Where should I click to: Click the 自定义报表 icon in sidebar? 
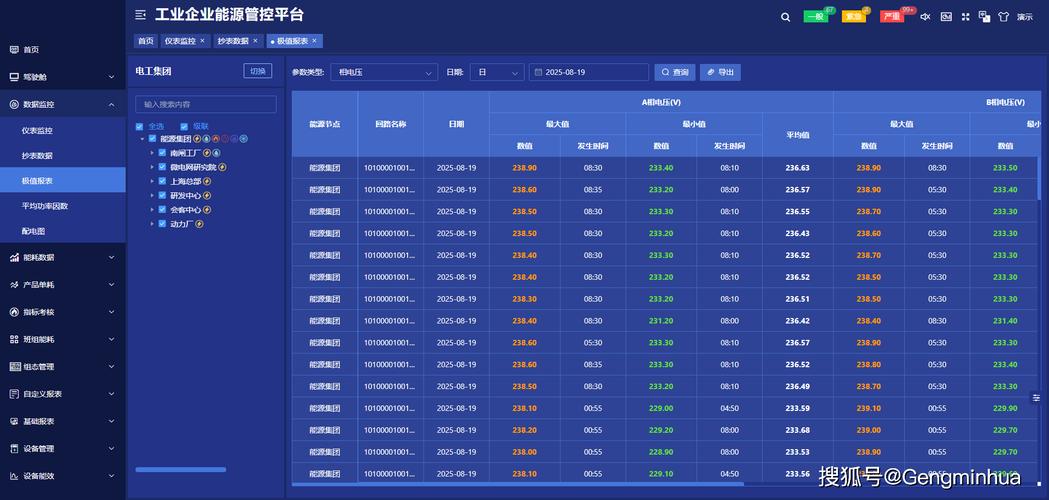[14, 394]
